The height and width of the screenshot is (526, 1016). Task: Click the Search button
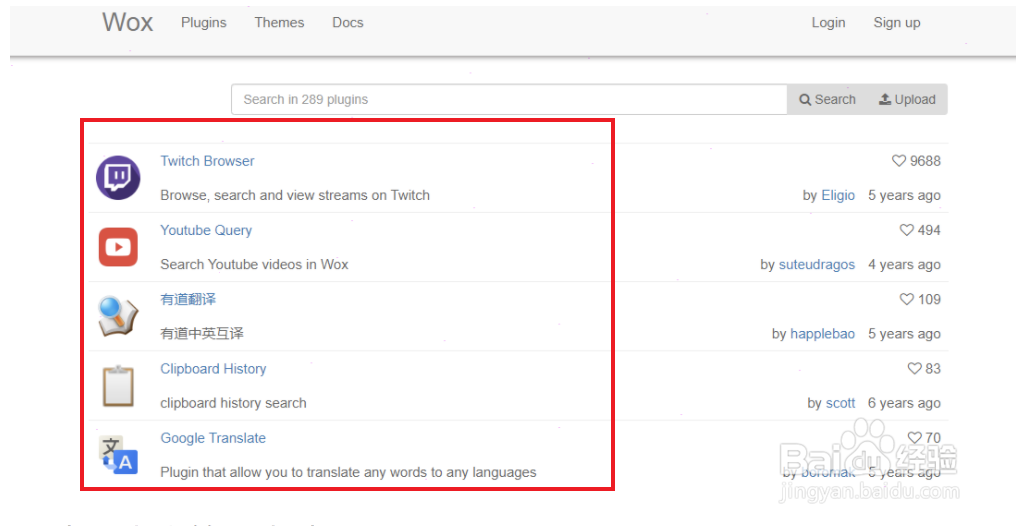pyautogui.click(x=827, y=99)
